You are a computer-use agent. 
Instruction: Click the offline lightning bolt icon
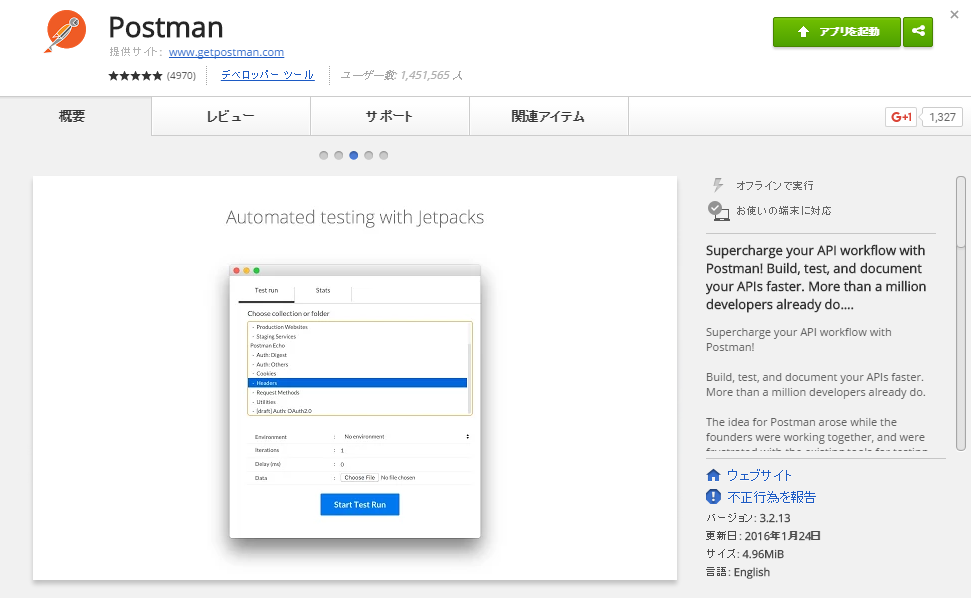pyautogui.click(x=718, y=184)
